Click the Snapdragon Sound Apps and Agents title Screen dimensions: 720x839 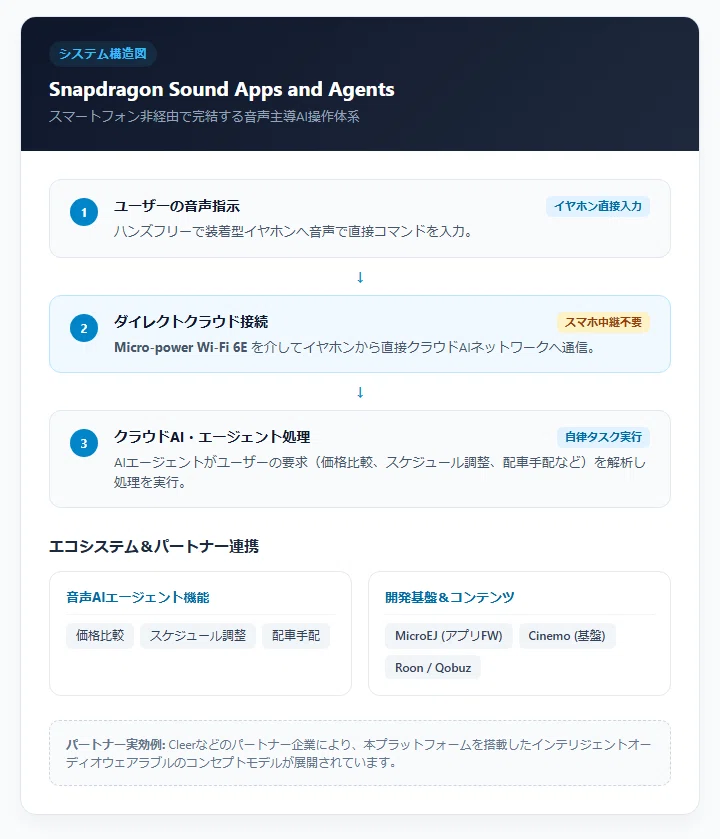pos(221,89)
